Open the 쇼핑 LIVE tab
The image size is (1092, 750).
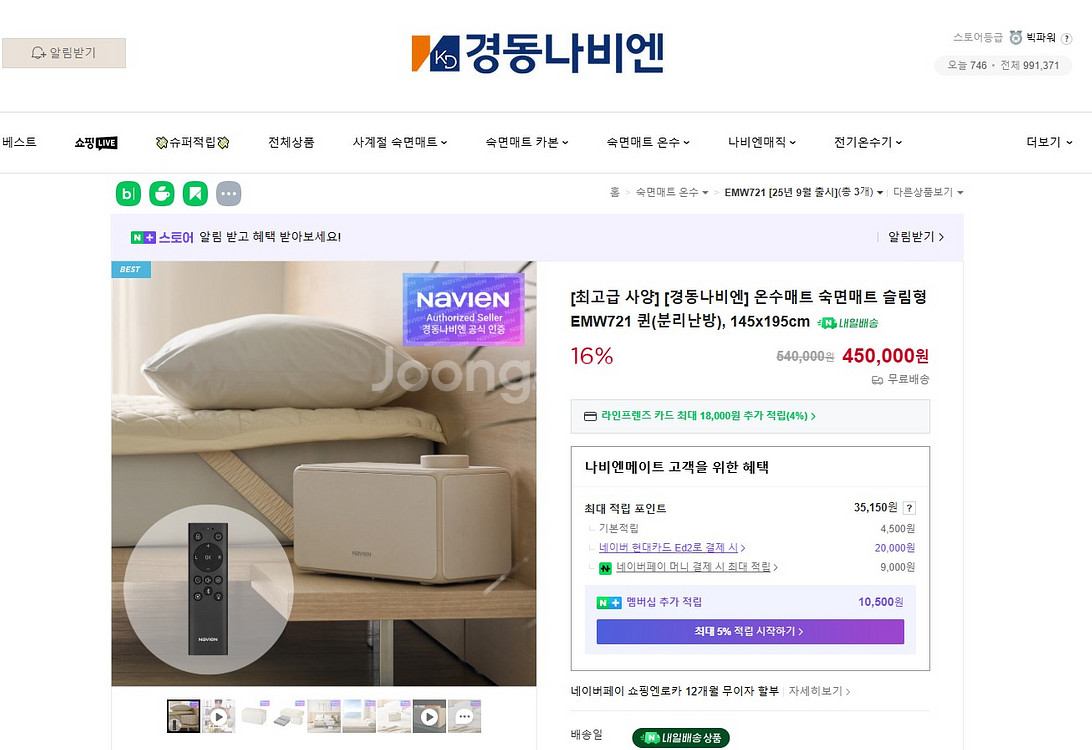96,142
